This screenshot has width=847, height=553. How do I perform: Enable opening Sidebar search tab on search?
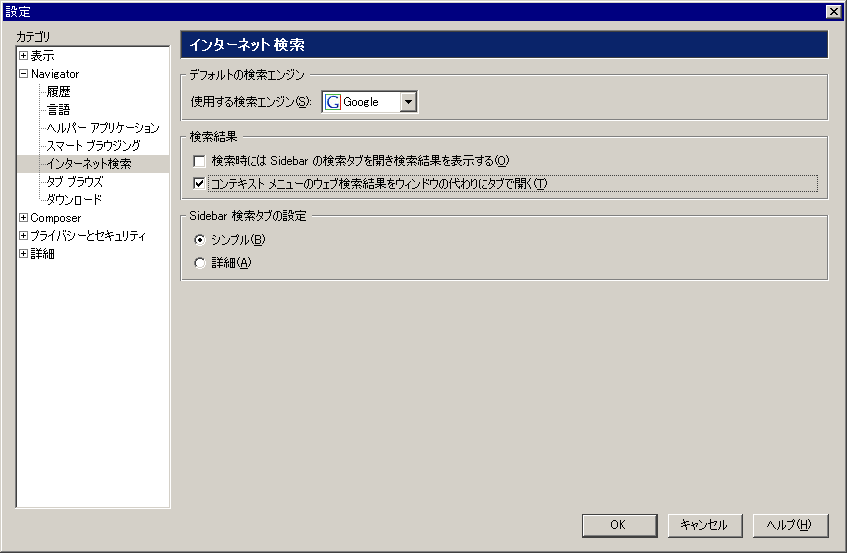pos(199,161)
